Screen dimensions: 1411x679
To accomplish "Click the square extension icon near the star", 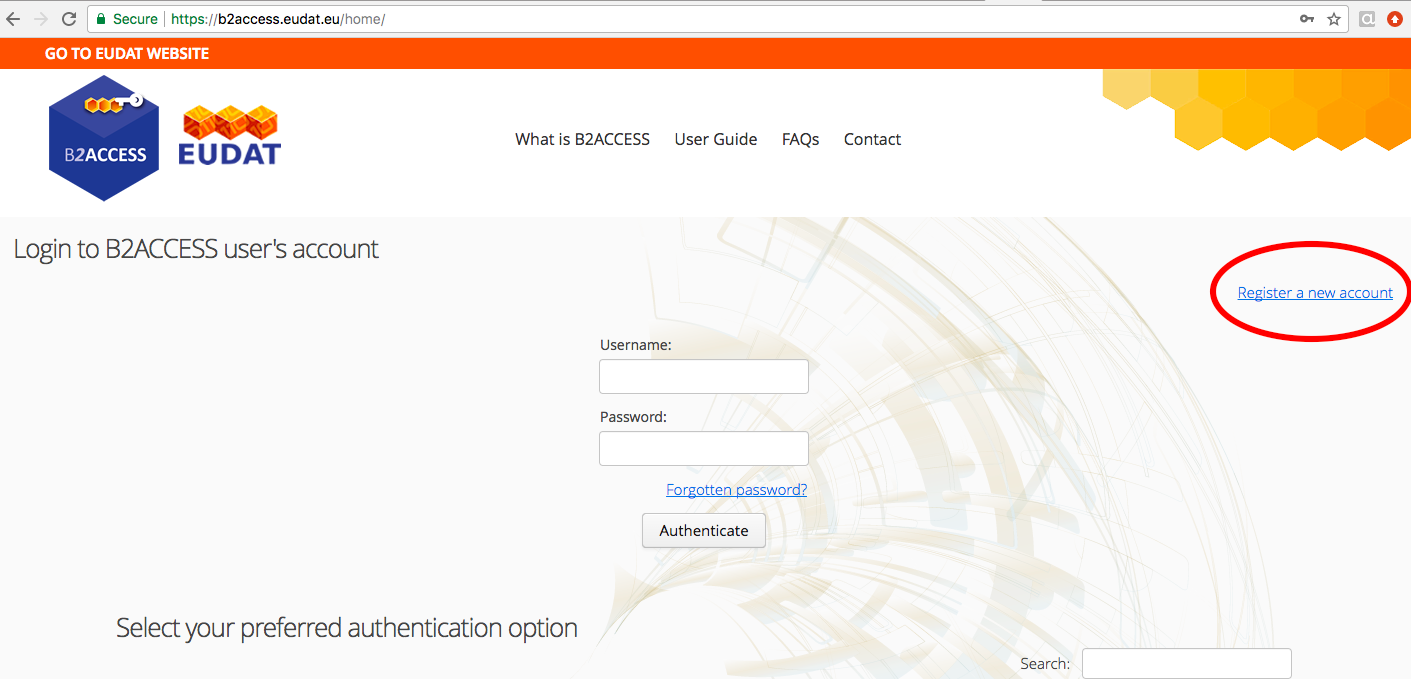I will (1366, 18).
